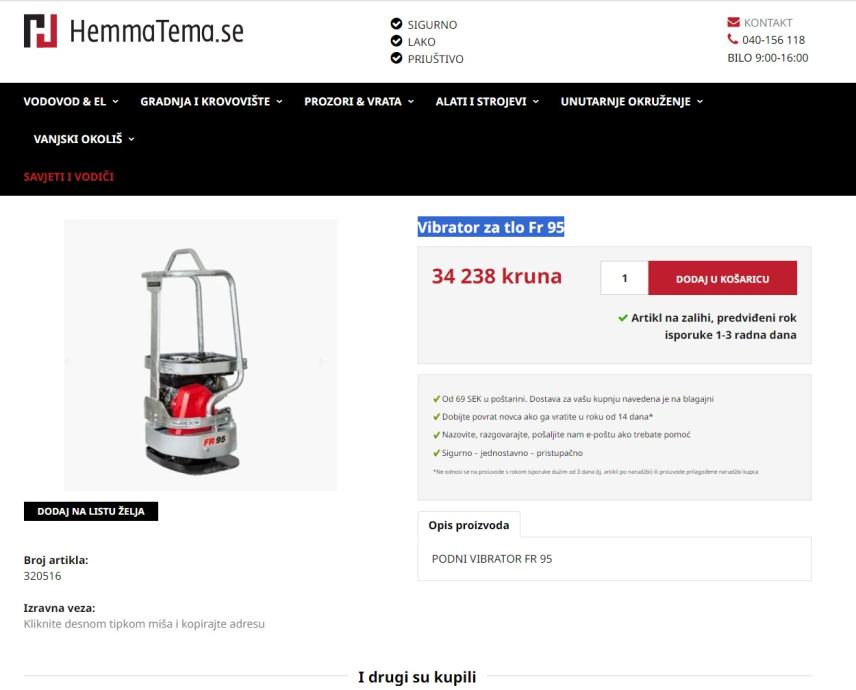Click the checkmark icon beside SIGURNO
Image resolution: width=856 pixels, height=690 pixels.
coord(396,23)
